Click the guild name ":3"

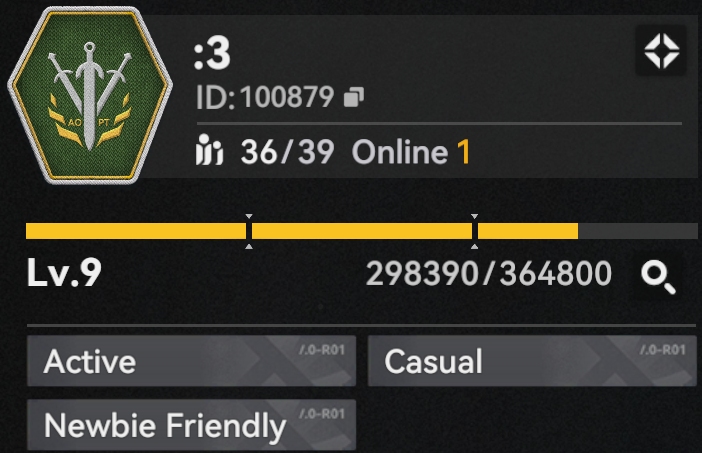click(x=212, y=53)
